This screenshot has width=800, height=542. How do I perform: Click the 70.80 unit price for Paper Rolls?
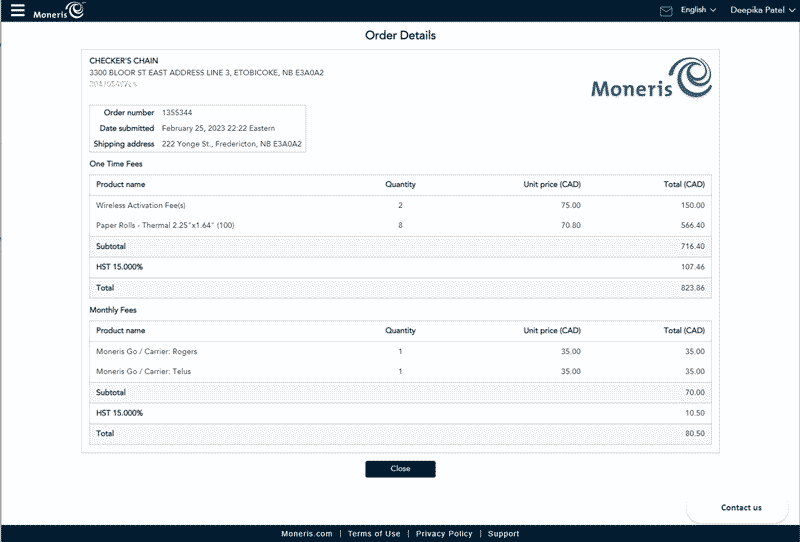[571, 225]
